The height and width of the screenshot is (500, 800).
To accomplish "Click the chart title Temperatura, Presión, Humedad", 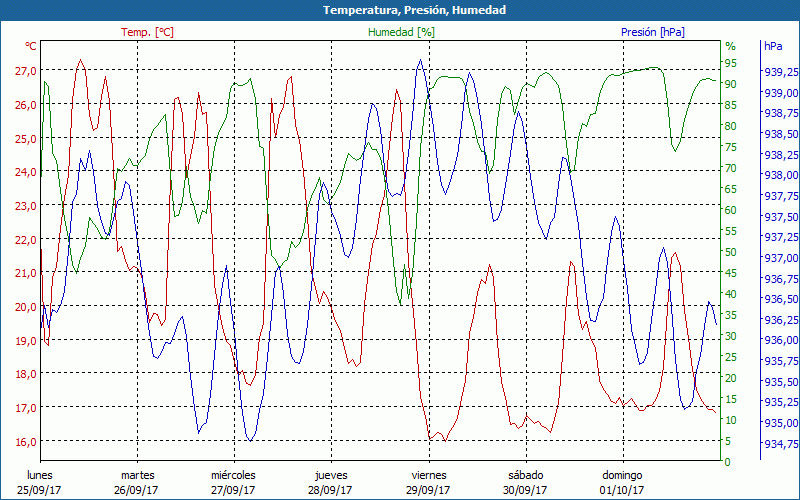I will (400, 10).
